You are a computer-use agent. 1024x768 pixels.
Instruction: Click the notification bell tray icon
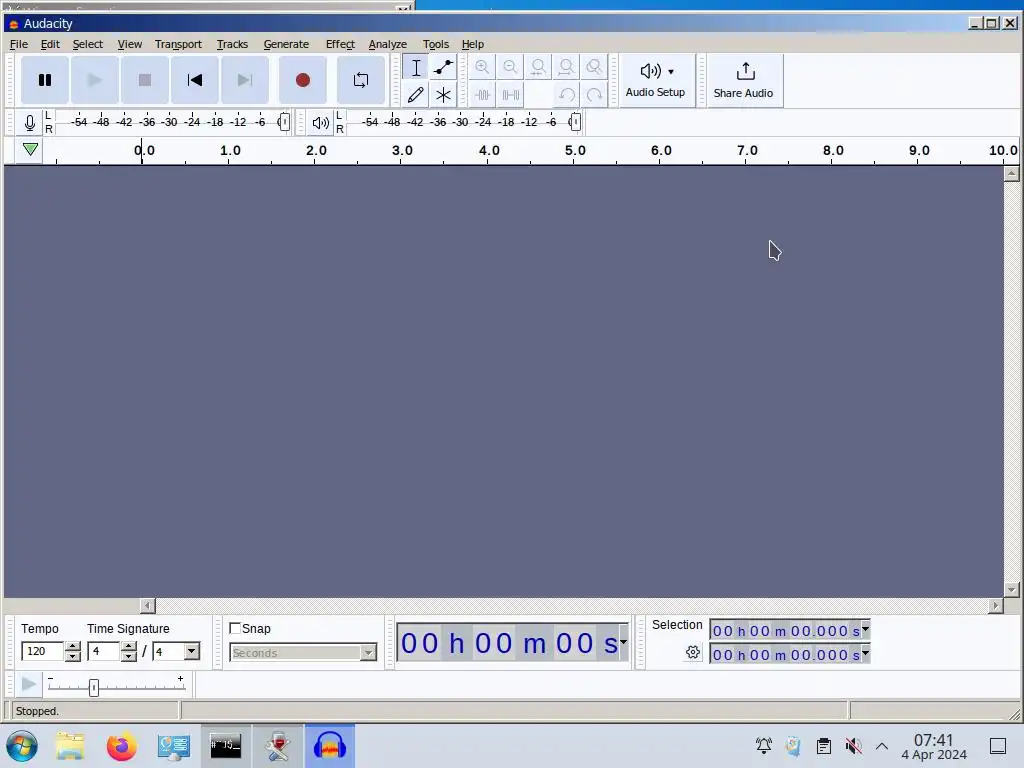[x=763, y=745]
